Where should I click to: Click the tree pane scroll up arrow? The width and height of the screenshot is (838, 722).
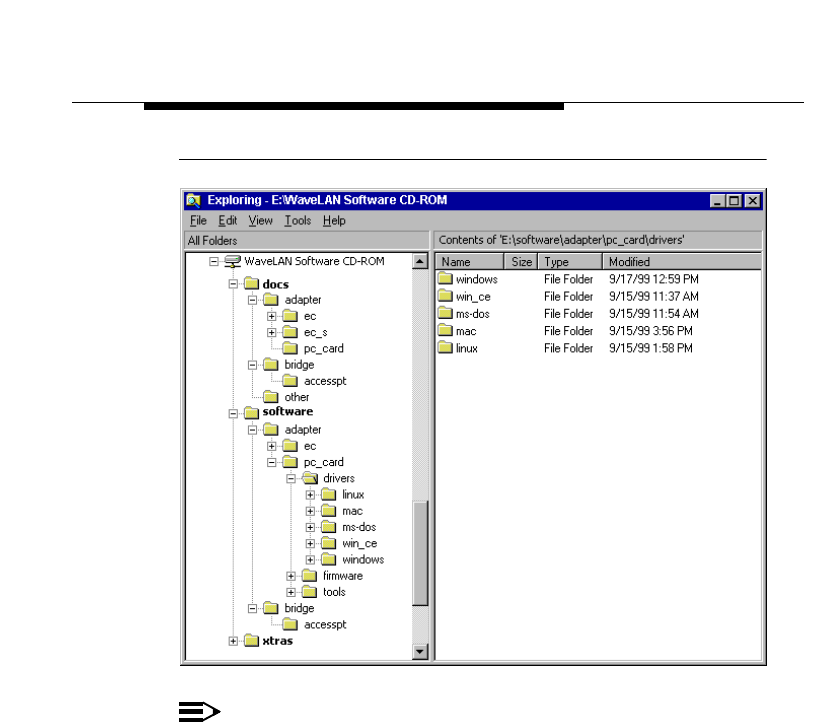[420, 261]
